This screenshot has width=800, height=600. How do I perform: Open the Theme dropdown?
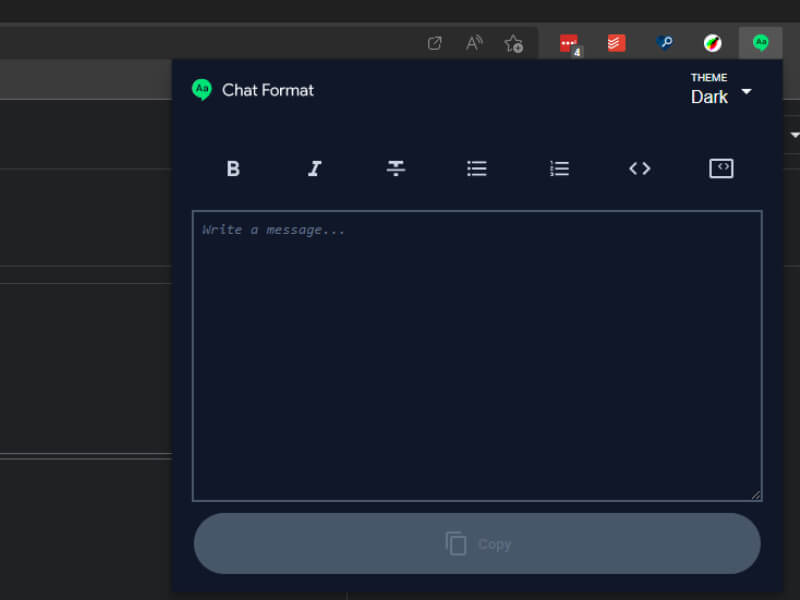click(722, 88)
